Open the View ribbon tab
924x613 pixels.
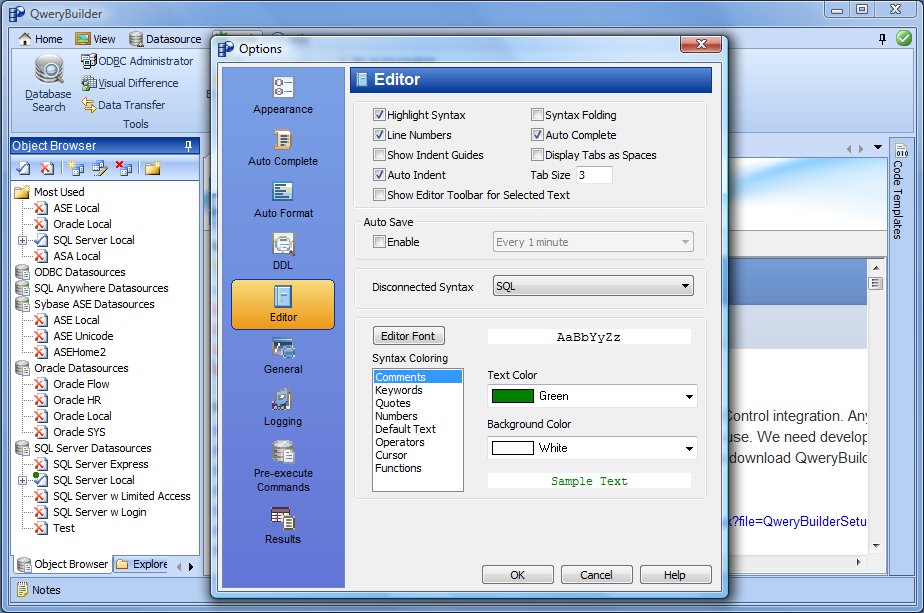point(95,39)
